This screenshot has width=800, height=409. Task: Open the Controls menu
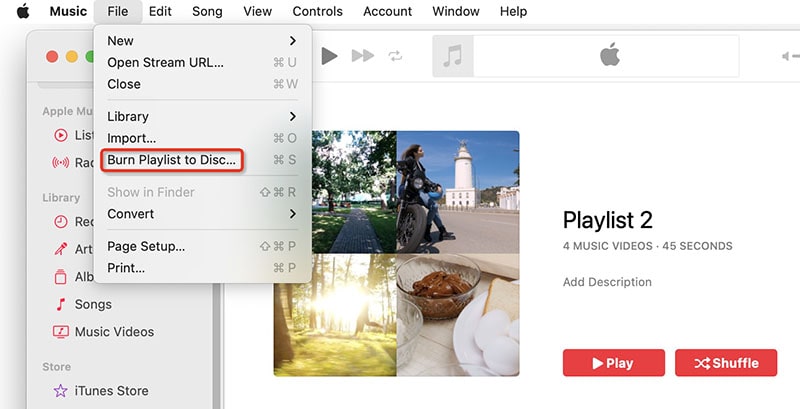[x=317, y=11]
